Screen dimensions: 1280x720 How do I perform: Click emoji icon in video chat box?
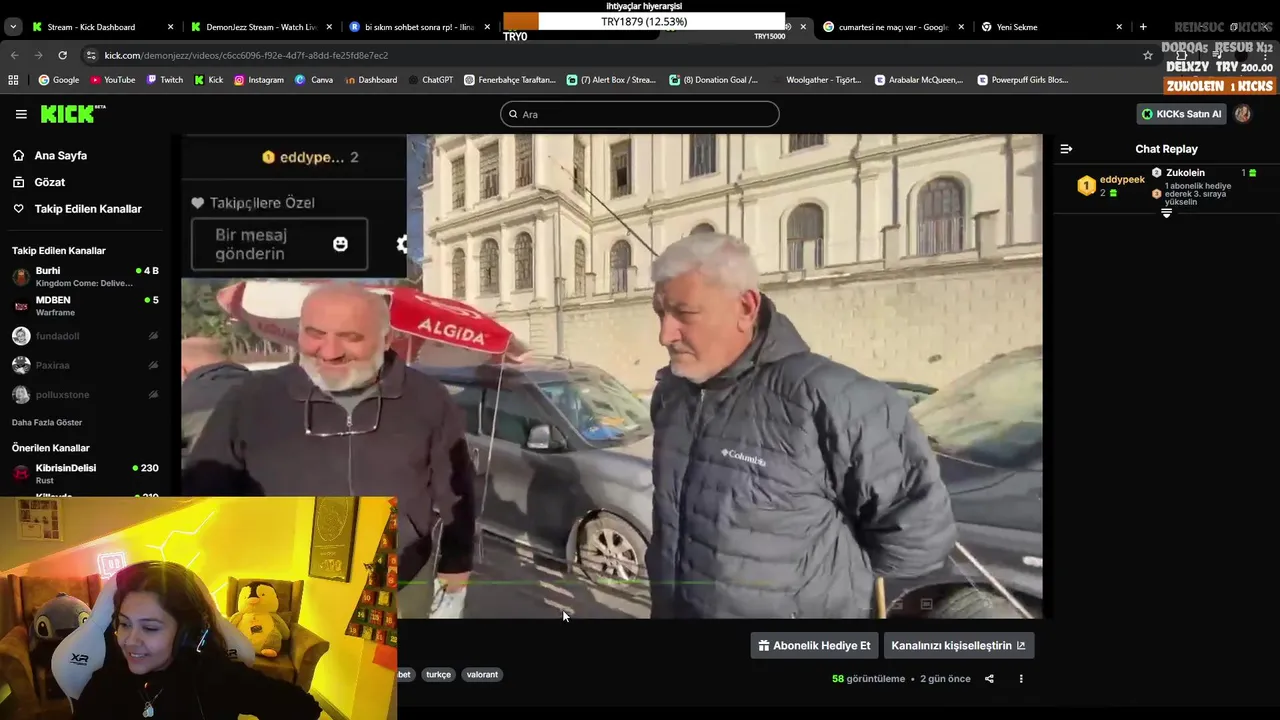(x=340, y=244)
